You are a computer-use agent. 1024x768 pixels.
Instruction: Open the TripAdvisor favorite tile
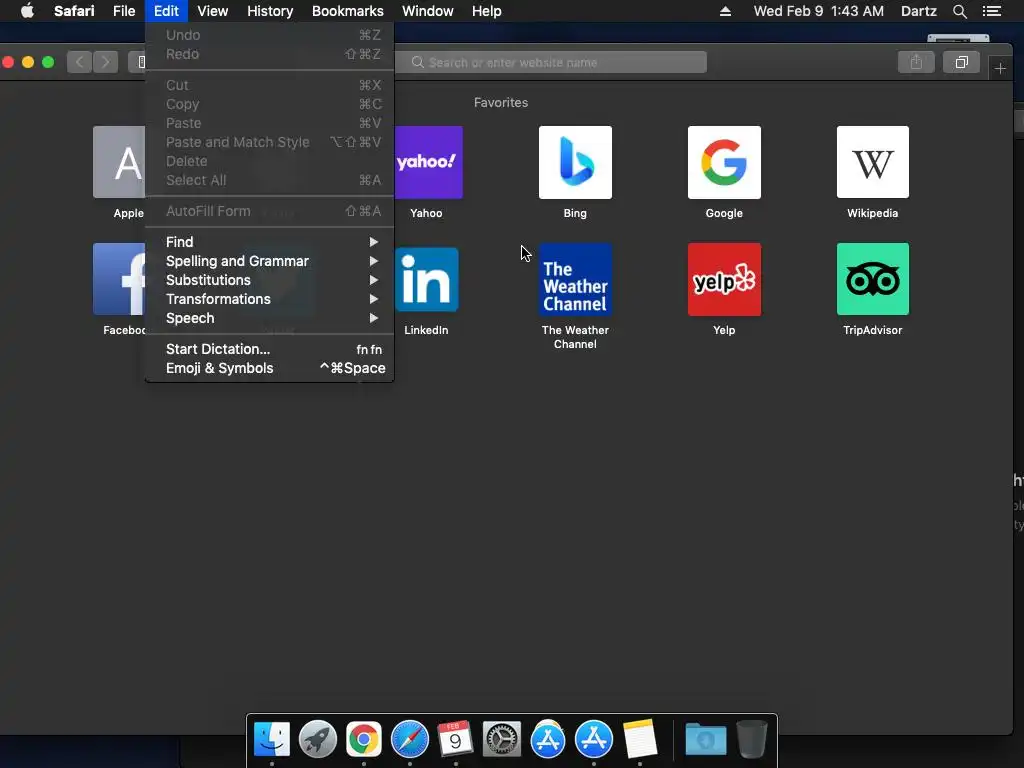(x=872, y=280)
